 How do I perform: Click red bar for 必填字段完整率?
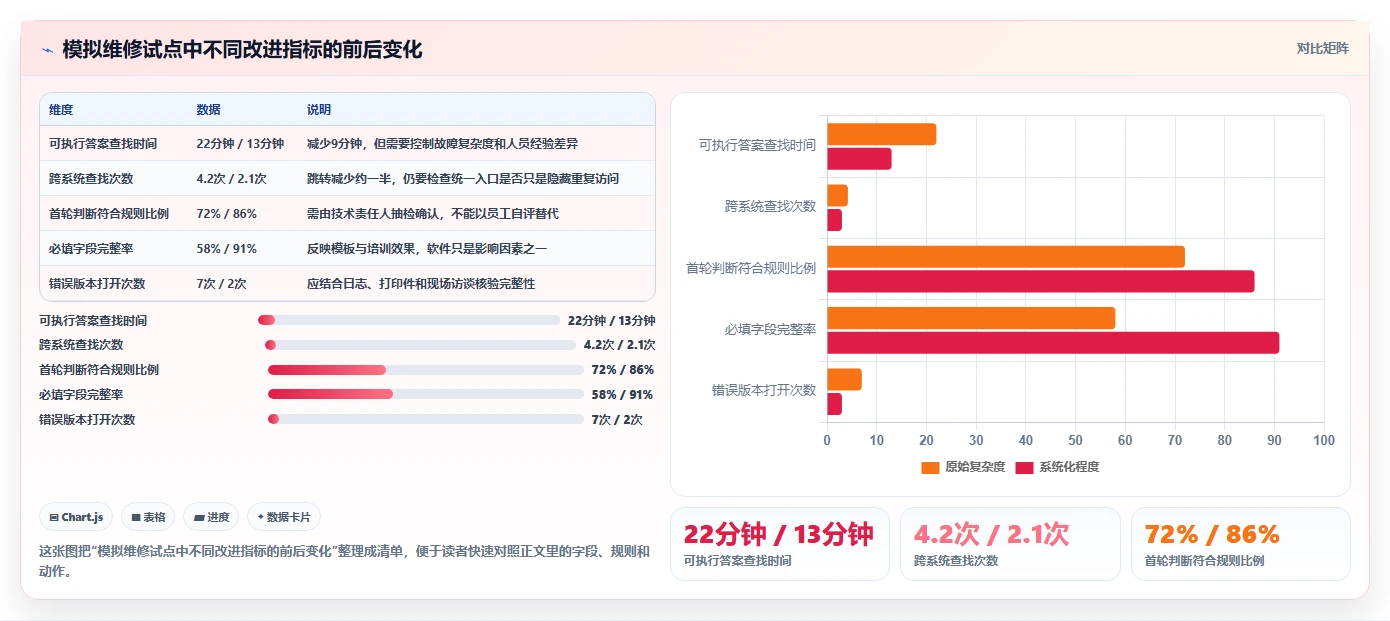point(1053,343)
